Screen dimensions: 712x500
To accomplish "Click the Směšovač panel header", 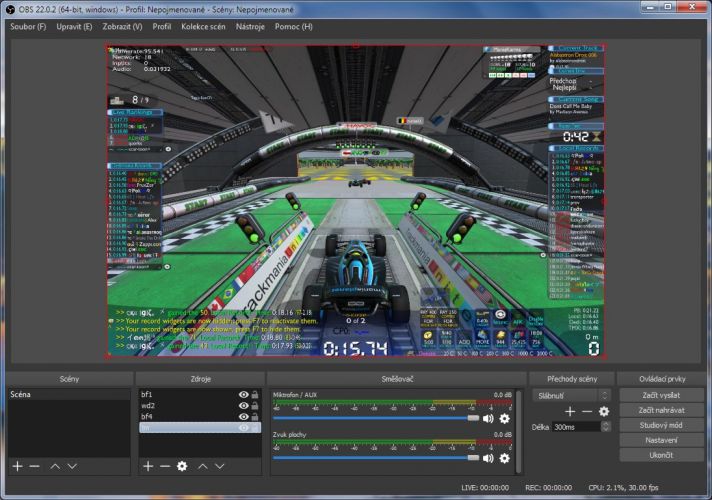I will click(397, 379).
